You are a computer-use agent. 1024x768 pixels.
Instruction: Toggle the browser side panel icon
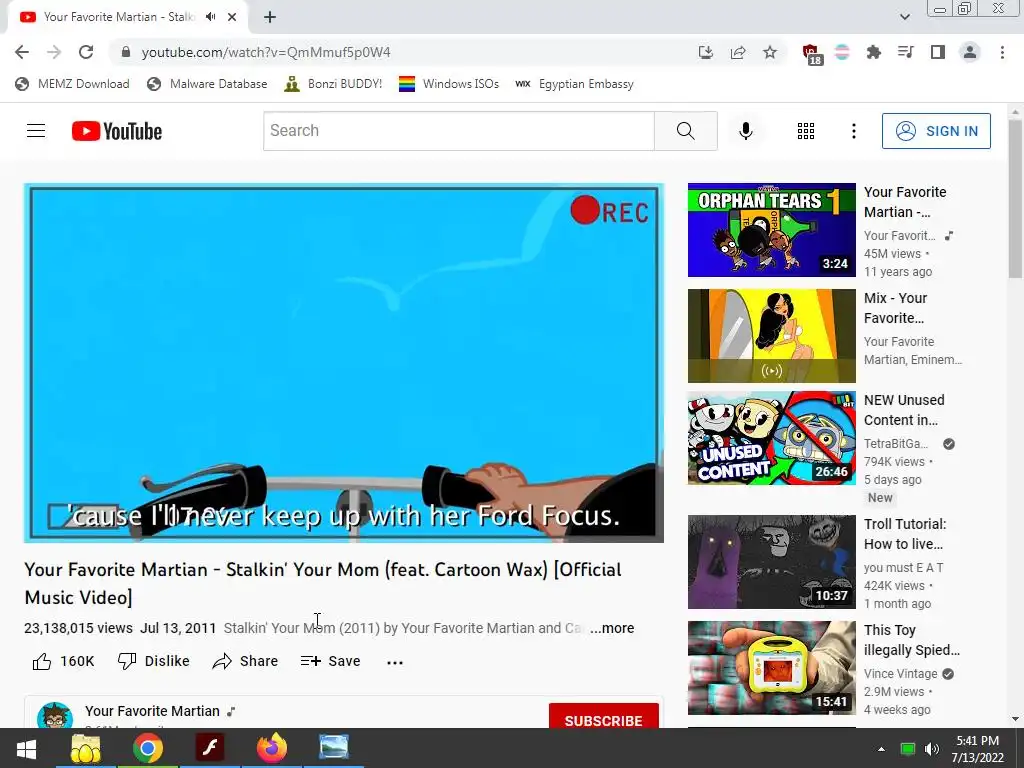click(x=937, y=52)
